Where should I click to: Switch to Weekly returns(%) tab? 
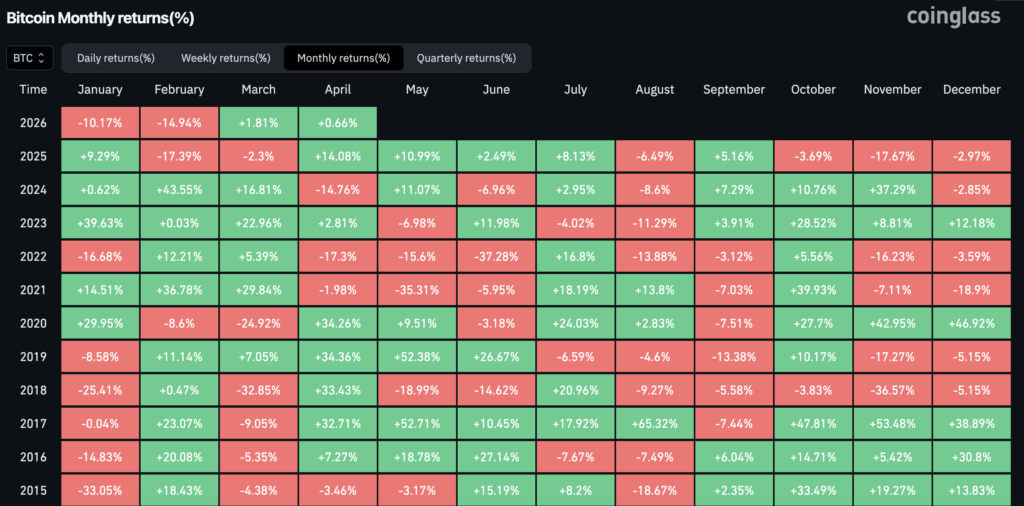[x=226, y=58]
